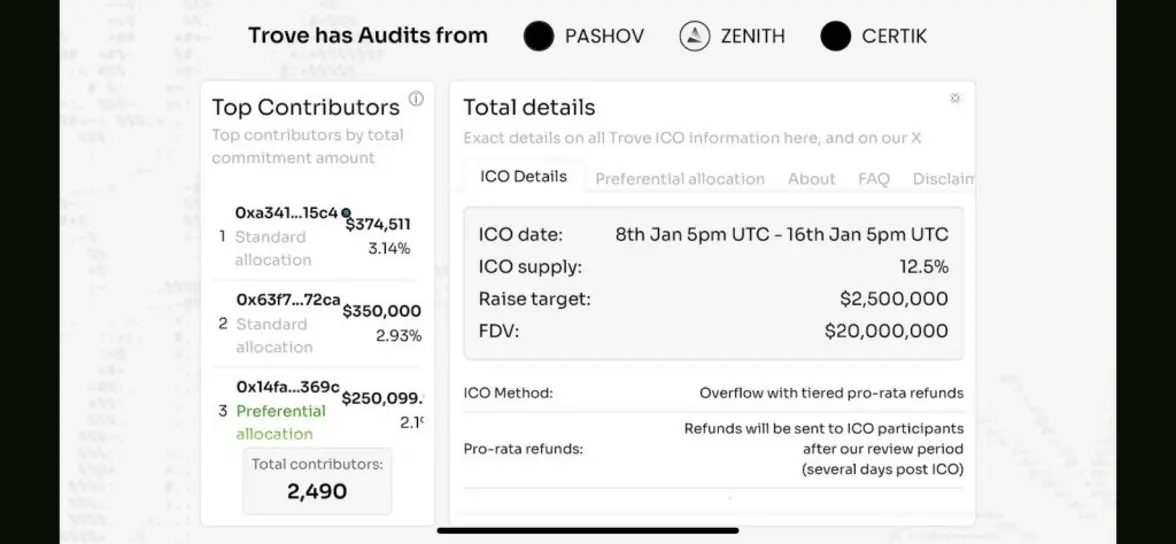Tap the home indicator bar
The height and width of the screenshot is (544, 1176).
pos(588,530)
